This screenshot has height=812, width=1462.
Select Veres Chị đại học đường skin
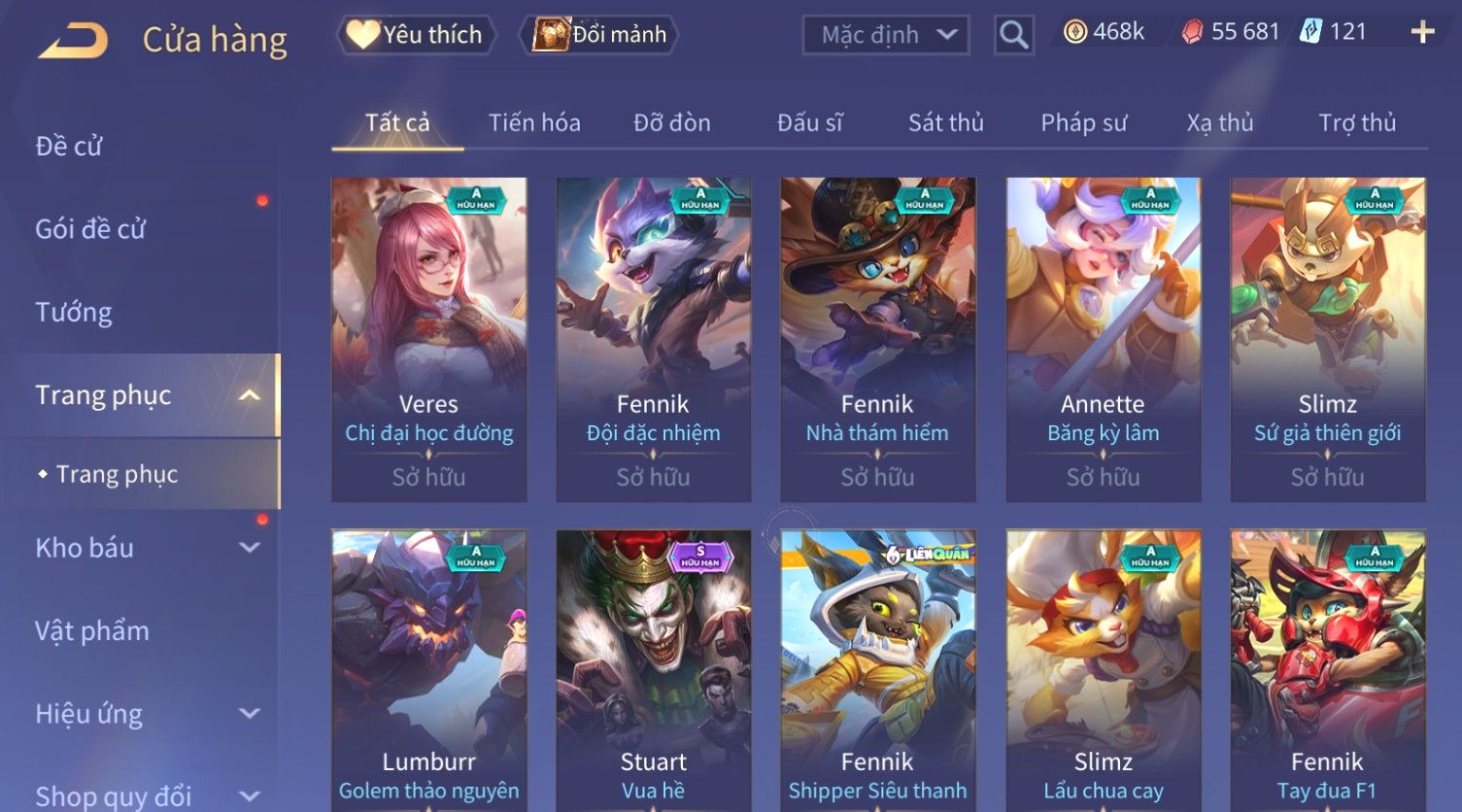[x=429, y=340]
